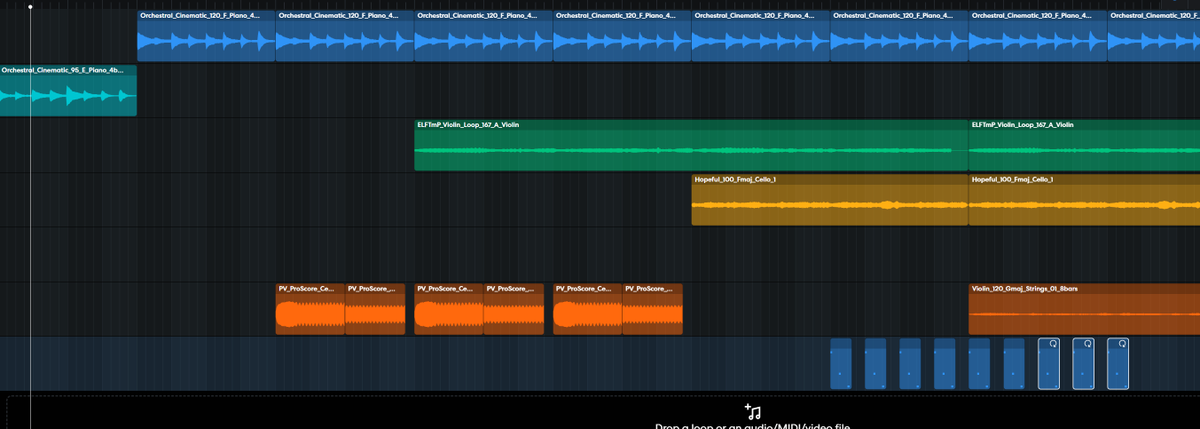The width and height of the screenshot is (1200, 429).
Task: Select the Orchestral_Cinematic_95_E_Piano clip
Action: point(68,91)
